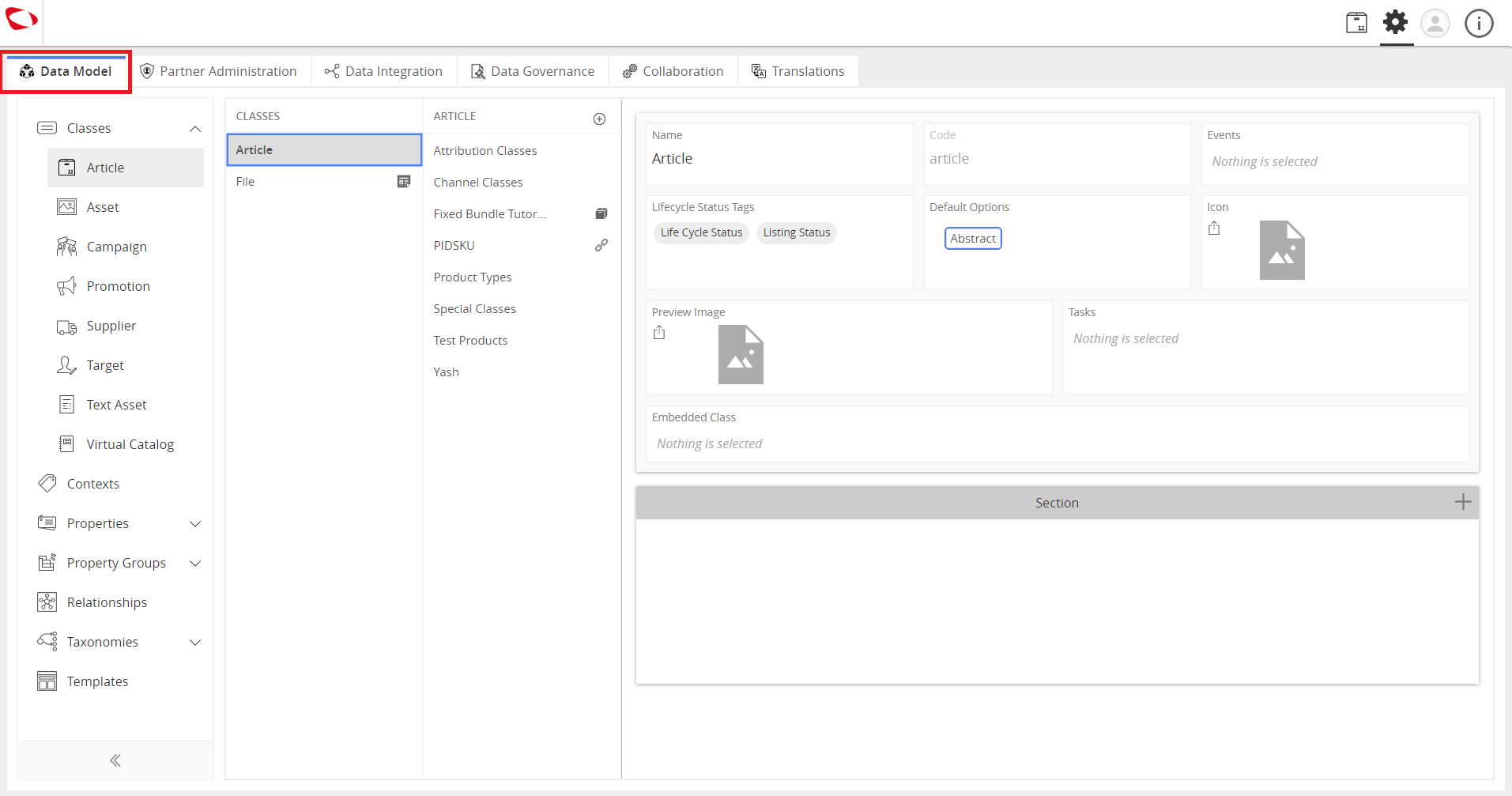This screenshot has width=1512, height=796.
Task: Open the article dashboard icon in header
Action: (1356, 23)
